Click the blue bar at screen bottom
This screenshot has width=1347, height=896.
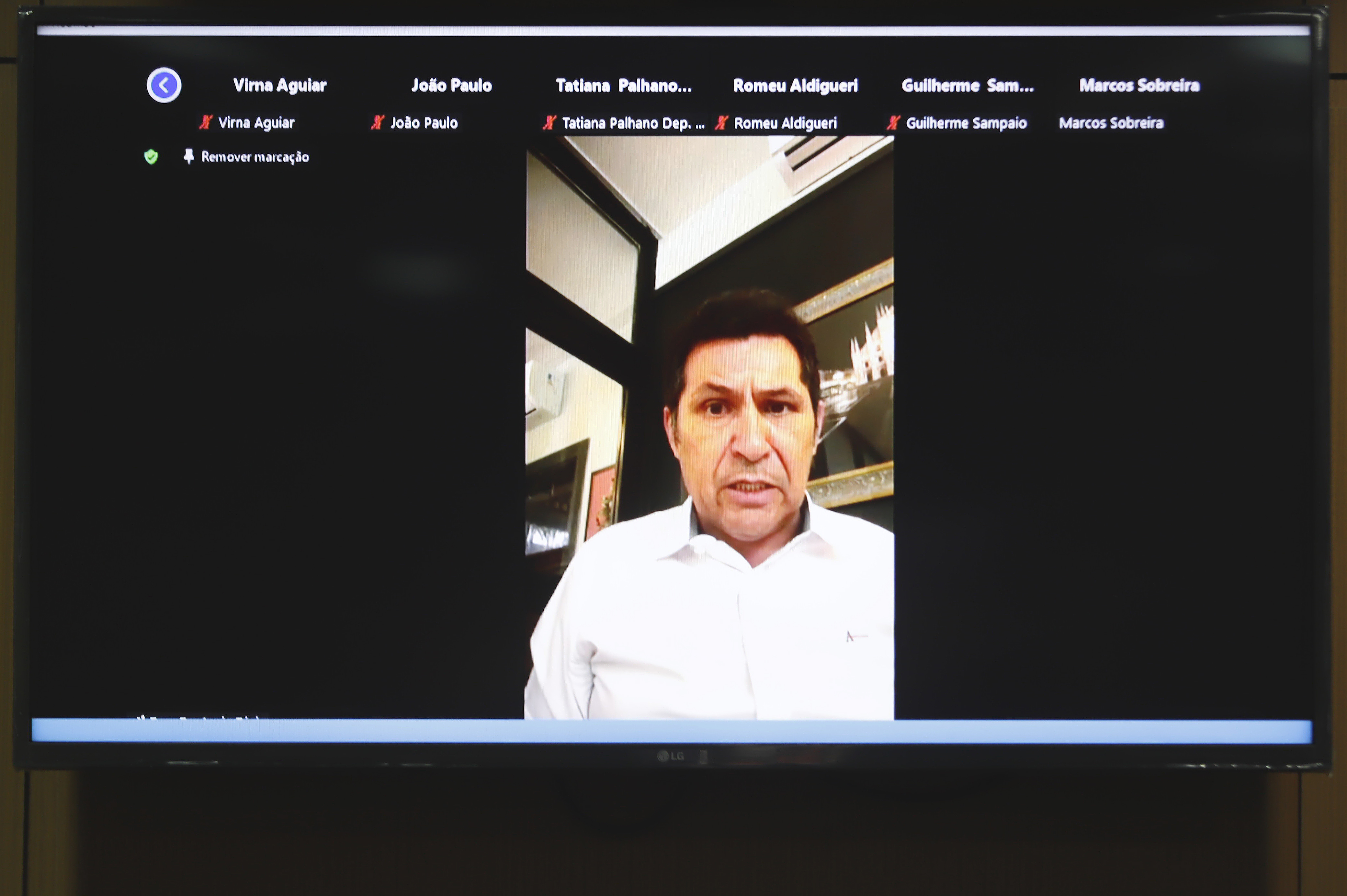tap(672, 731)
